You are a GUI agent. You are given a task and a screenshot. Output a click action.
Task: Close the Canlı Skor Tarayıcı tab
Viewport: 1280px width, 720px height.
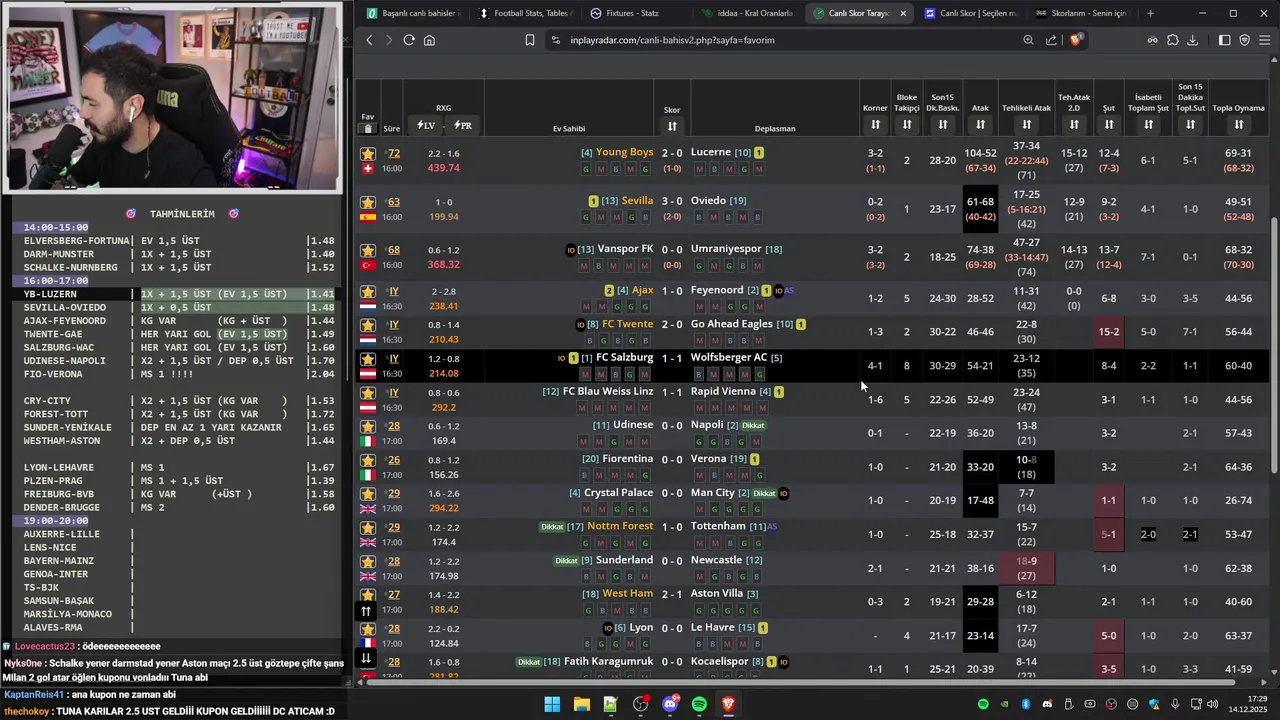pos(903,13)
